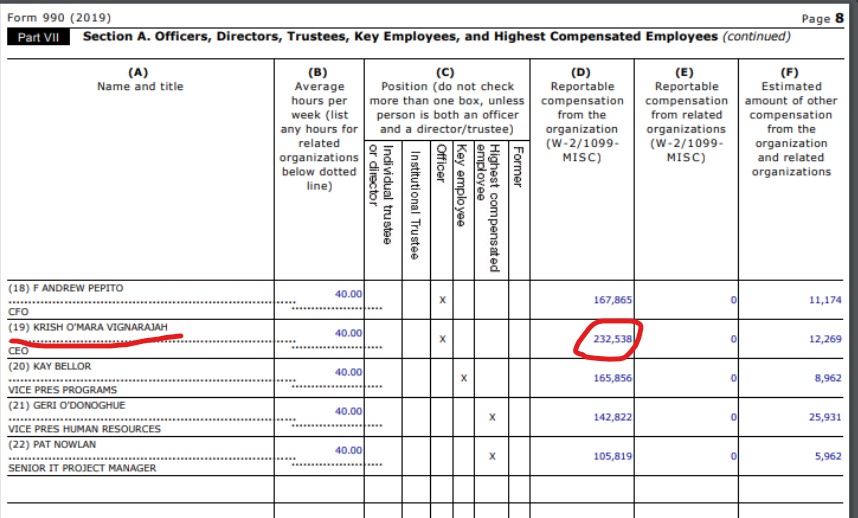Click the Key employee checkbox for Kay Bellor

point(462,378)
